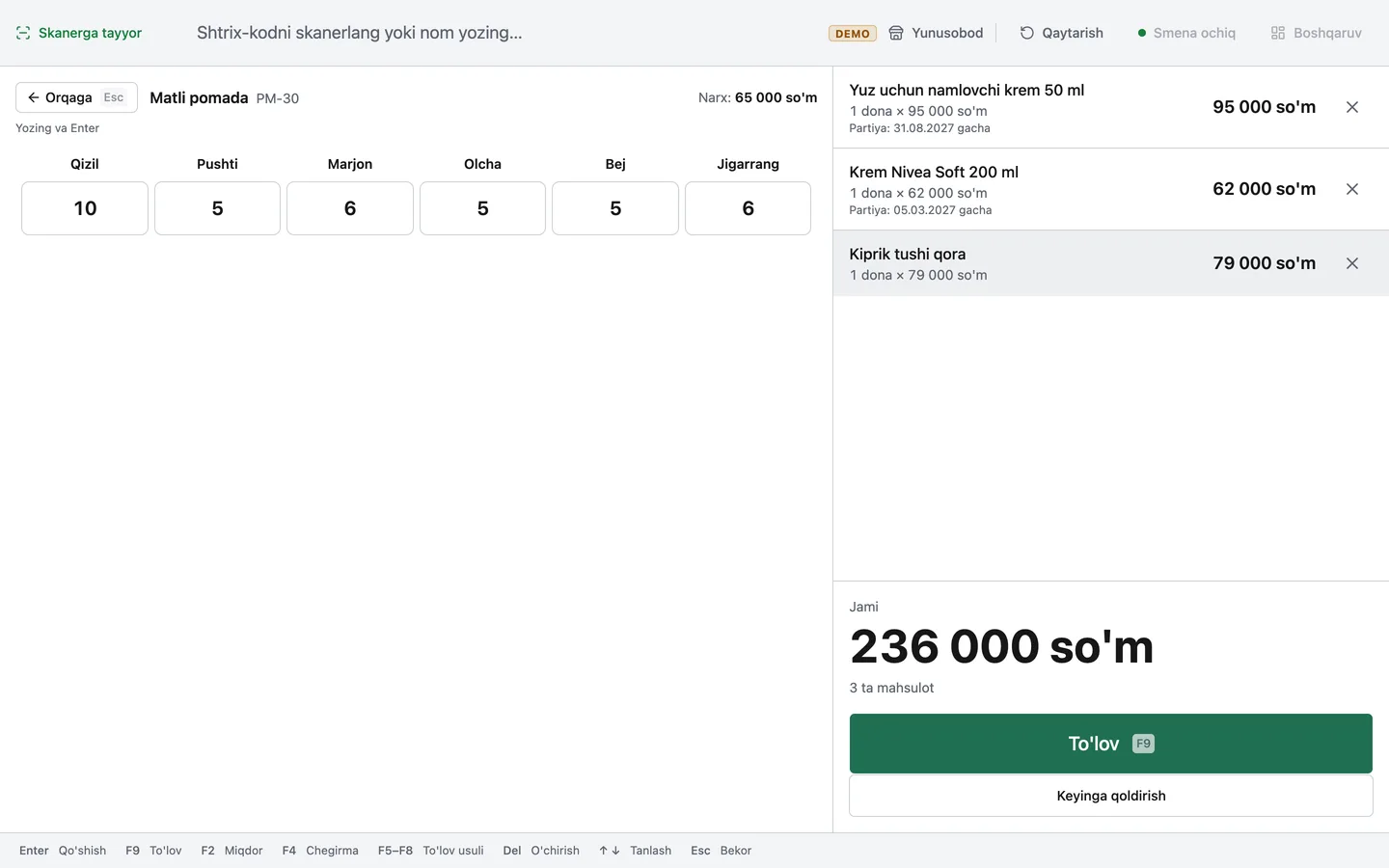Click the green To'lov payment button
The width and height of the screenshot is (1389, 868).
(x=1111, y=744)
